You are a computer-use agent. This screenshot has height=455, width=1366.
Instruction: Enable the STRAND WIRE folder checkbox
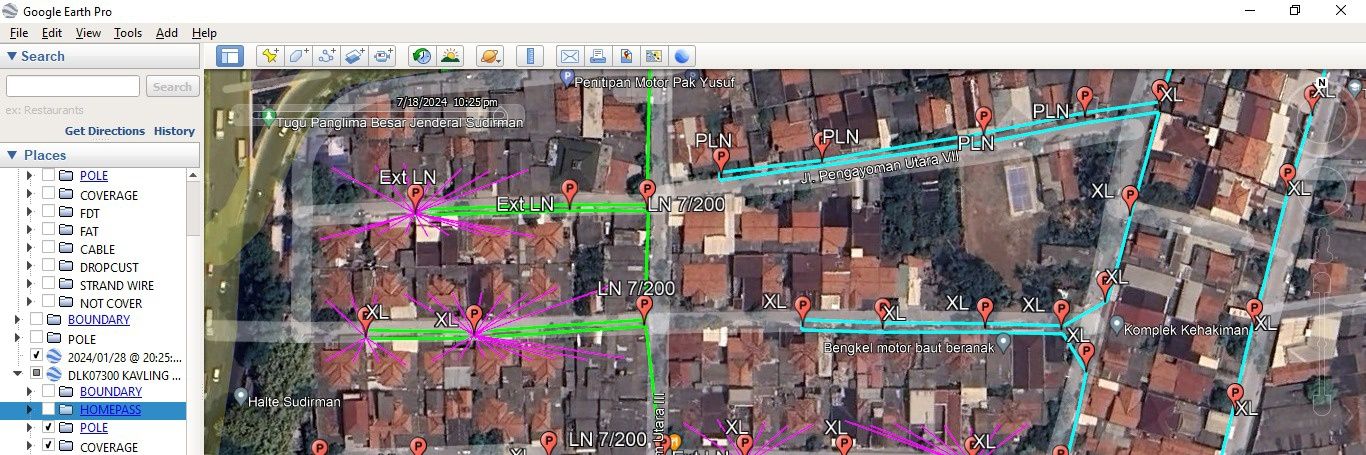point(48,285)
